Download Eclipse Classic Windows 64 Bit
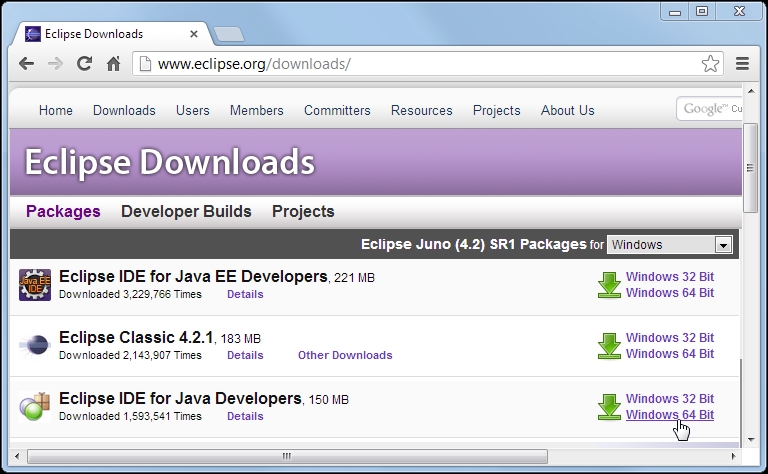Viewport: 768px width, 474px height. [670, 354]
